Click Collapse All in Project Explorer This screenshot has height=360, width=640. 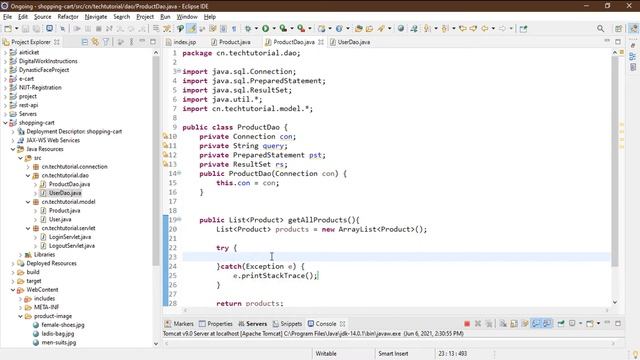(x=84, y=42)
